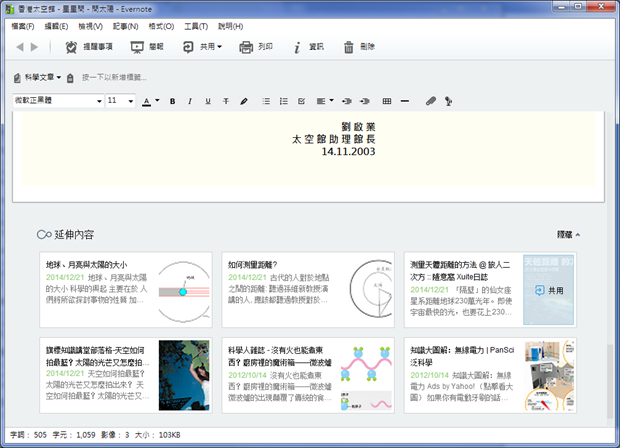Insert a numbered list
This screenshot has width=620, height=448.
284,101
